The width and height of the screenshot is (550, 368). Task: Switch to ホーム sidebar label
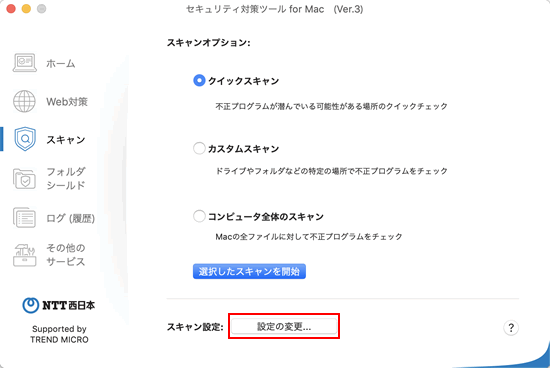(x=61, y=63)
